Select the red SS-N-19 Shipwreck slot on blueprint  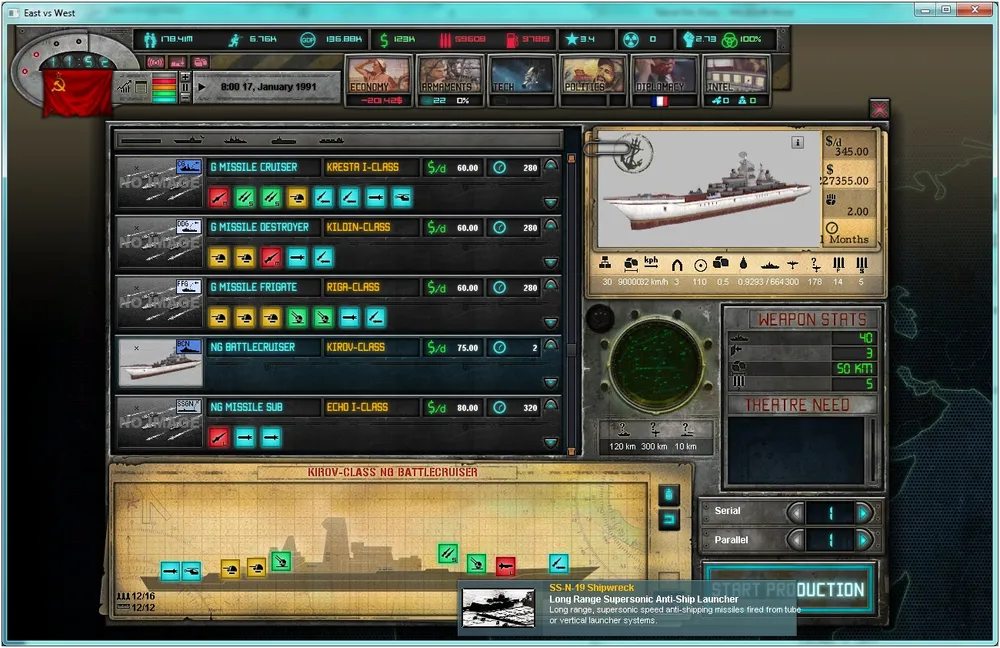point(506,566)
